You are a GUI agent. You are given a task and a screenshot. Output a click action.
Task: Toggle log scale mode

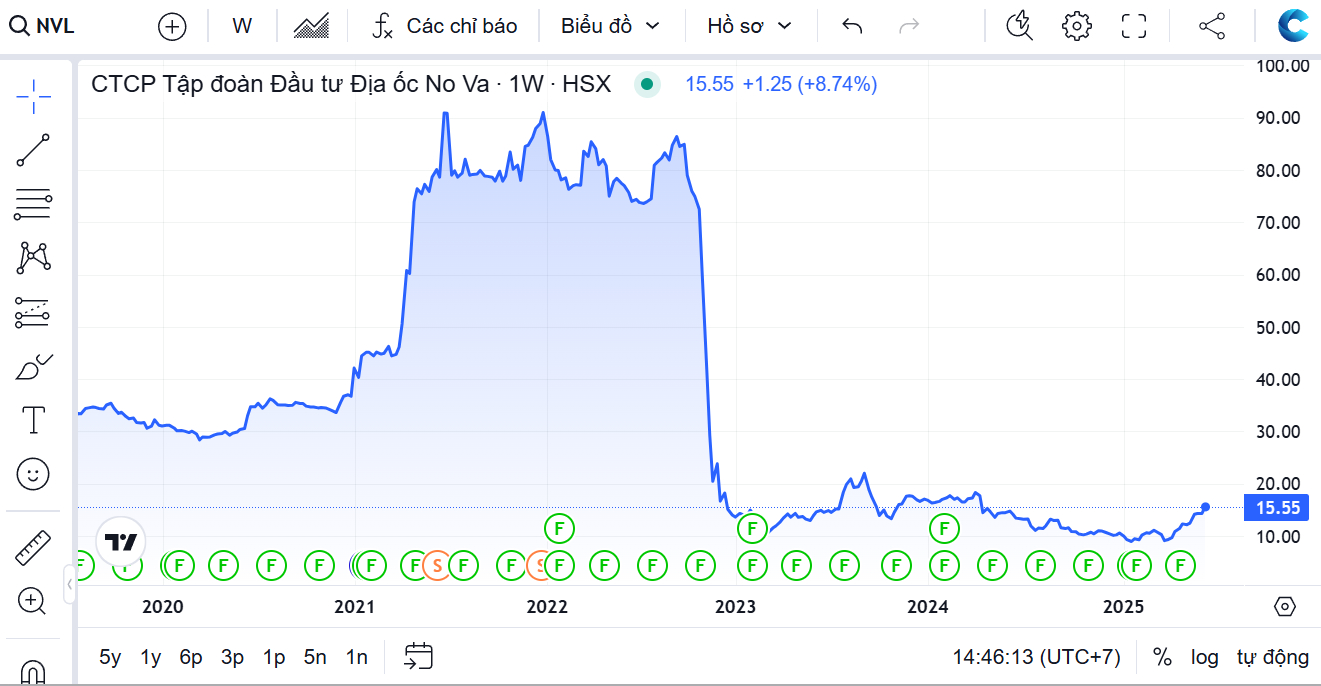(1204, 657)
